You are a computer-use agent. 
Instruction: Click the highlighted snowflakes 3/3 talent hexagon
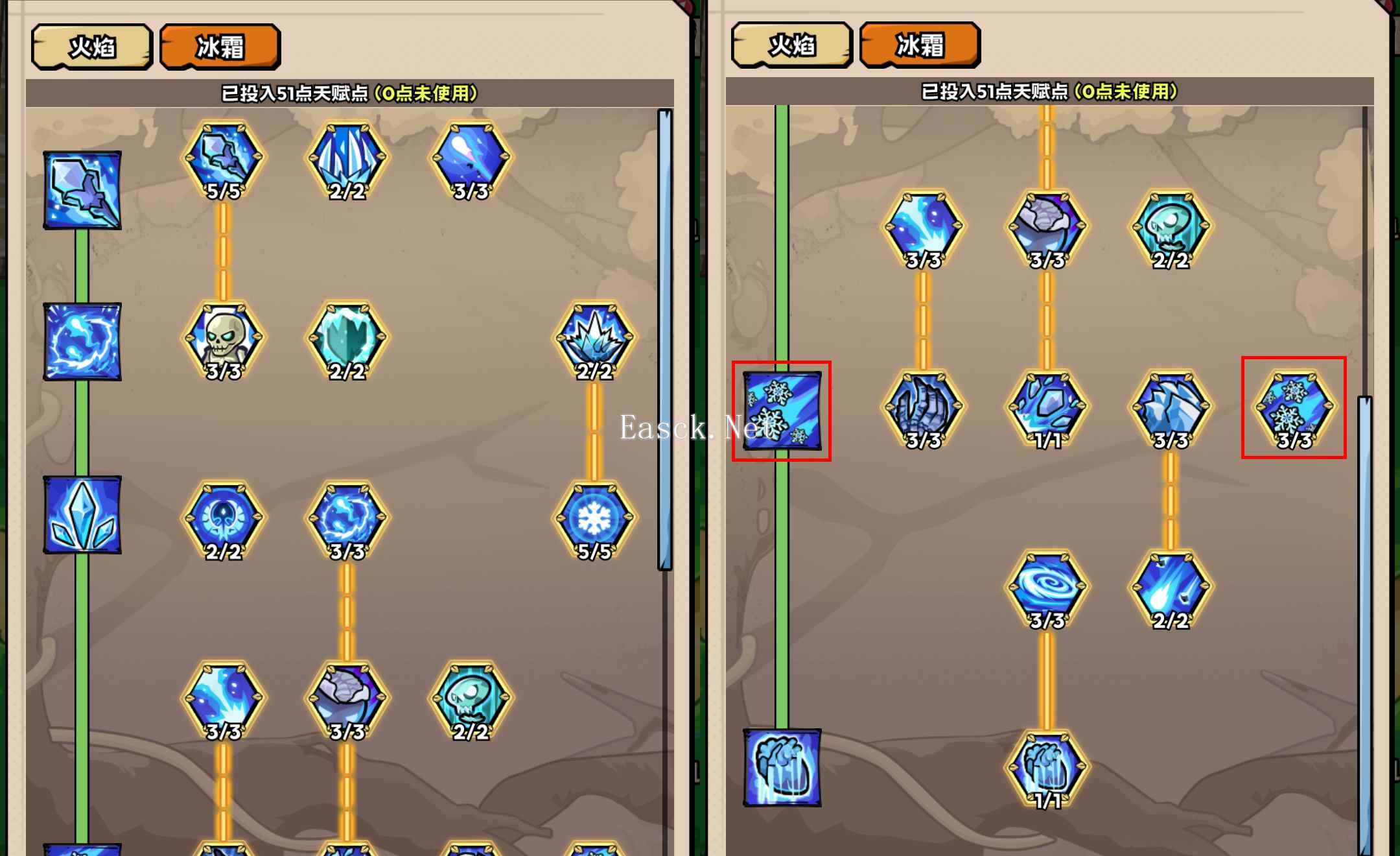pos(1294,409)
